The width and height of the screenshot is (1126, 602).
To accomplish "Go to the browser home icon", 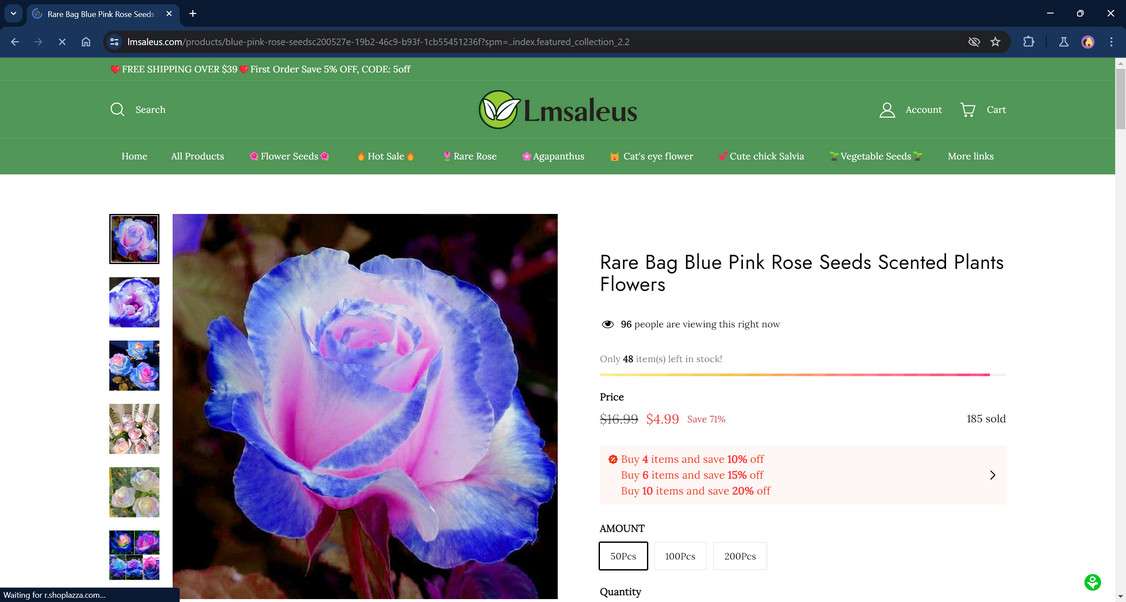I will point(85,42).
